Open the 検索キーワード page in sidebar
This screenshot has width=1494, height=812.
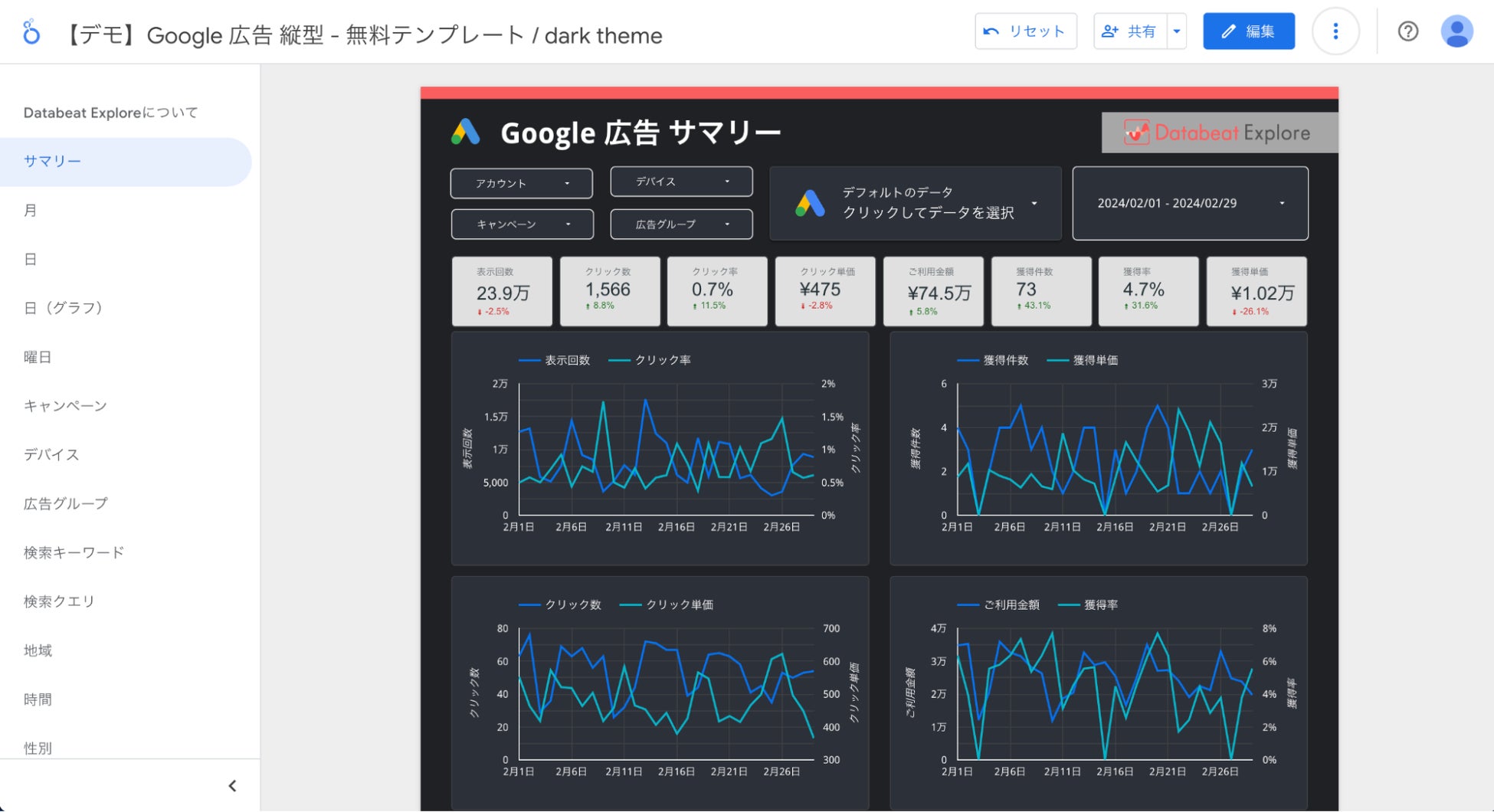(x=126, y=553)
